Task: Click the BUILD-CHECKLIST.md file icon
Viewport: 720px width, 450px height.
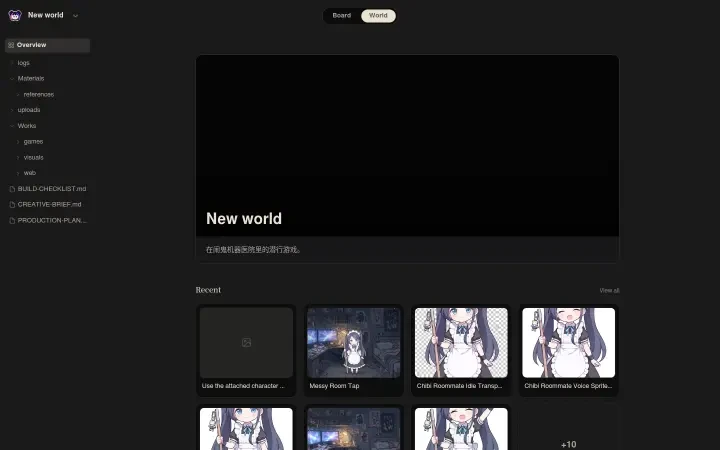Action: tap(12, 189)
